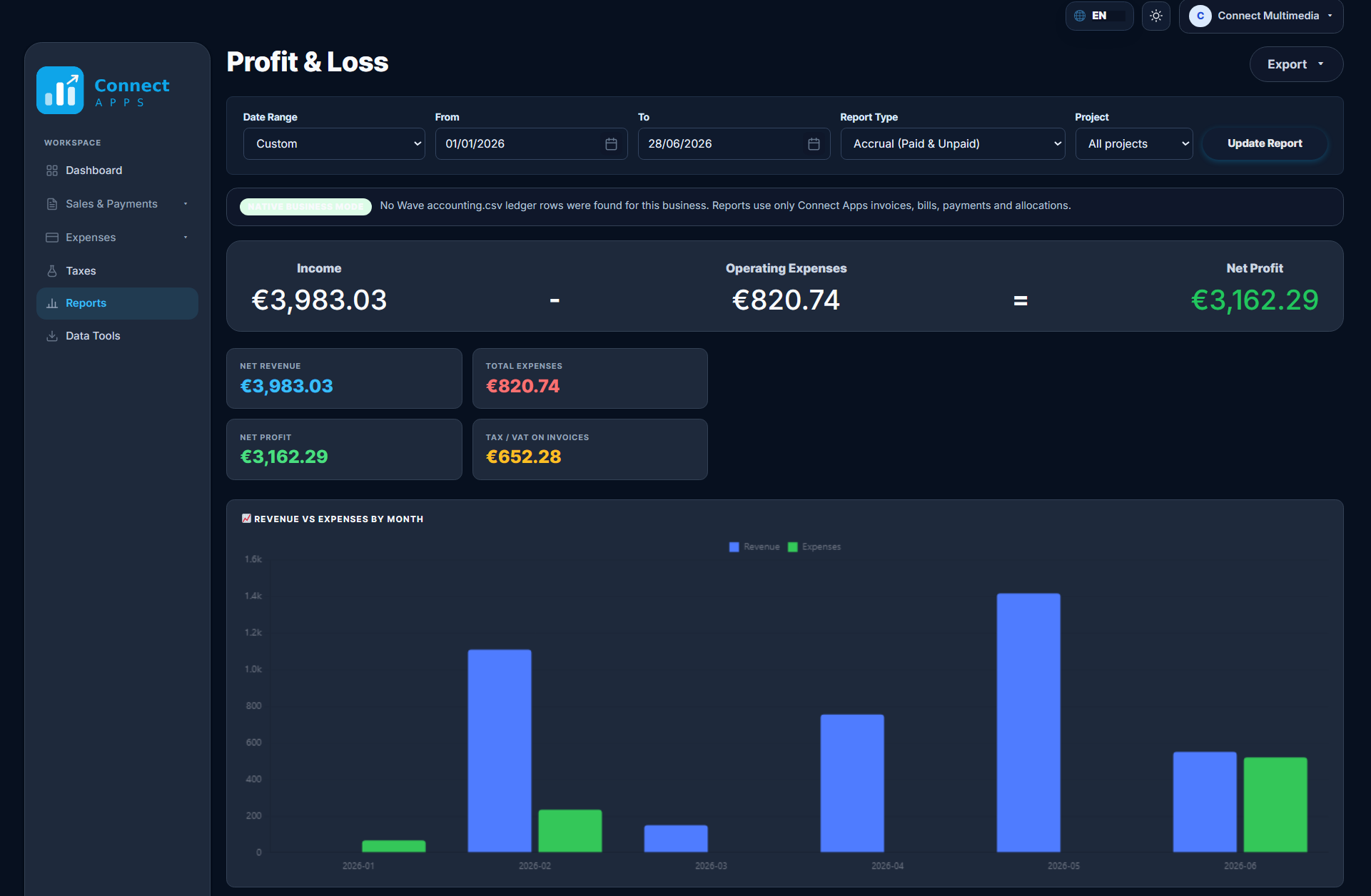Open the Date Range Custom dropdown

(334, 144)
